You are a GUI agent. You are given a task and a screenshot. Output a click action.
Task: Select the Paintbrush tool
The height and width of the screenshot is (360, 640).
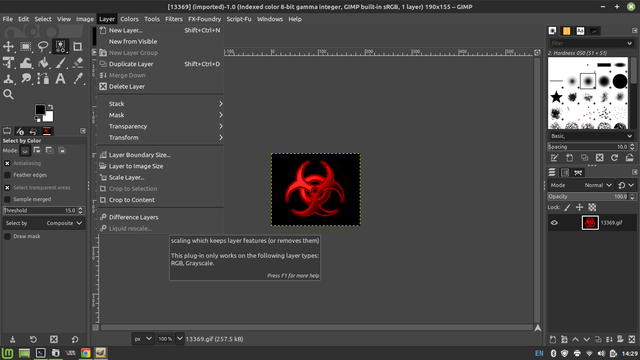tap(60, 62)
